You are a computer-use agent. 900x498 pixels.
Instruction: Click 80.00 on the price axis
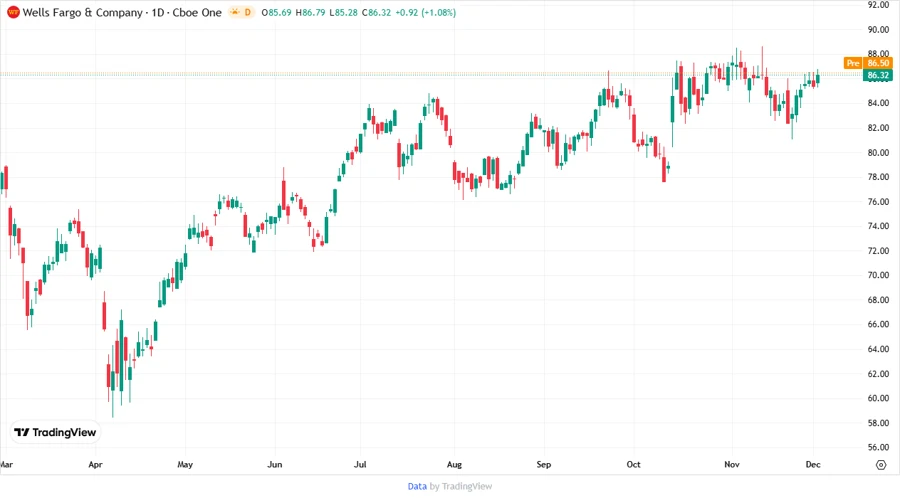pos(878,153)
